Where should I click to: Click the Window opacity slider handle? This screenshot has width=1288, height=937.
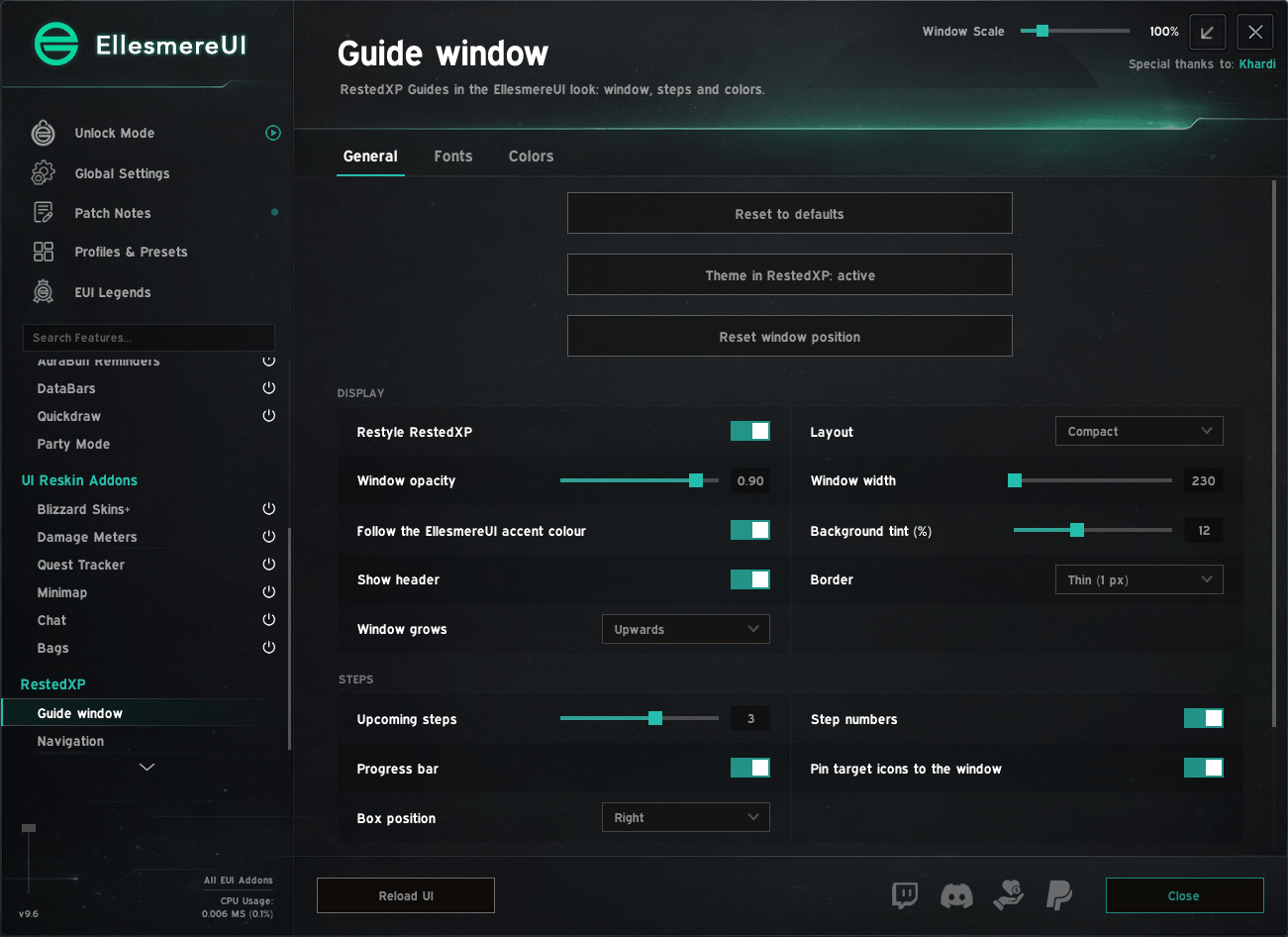coord(696,480)
